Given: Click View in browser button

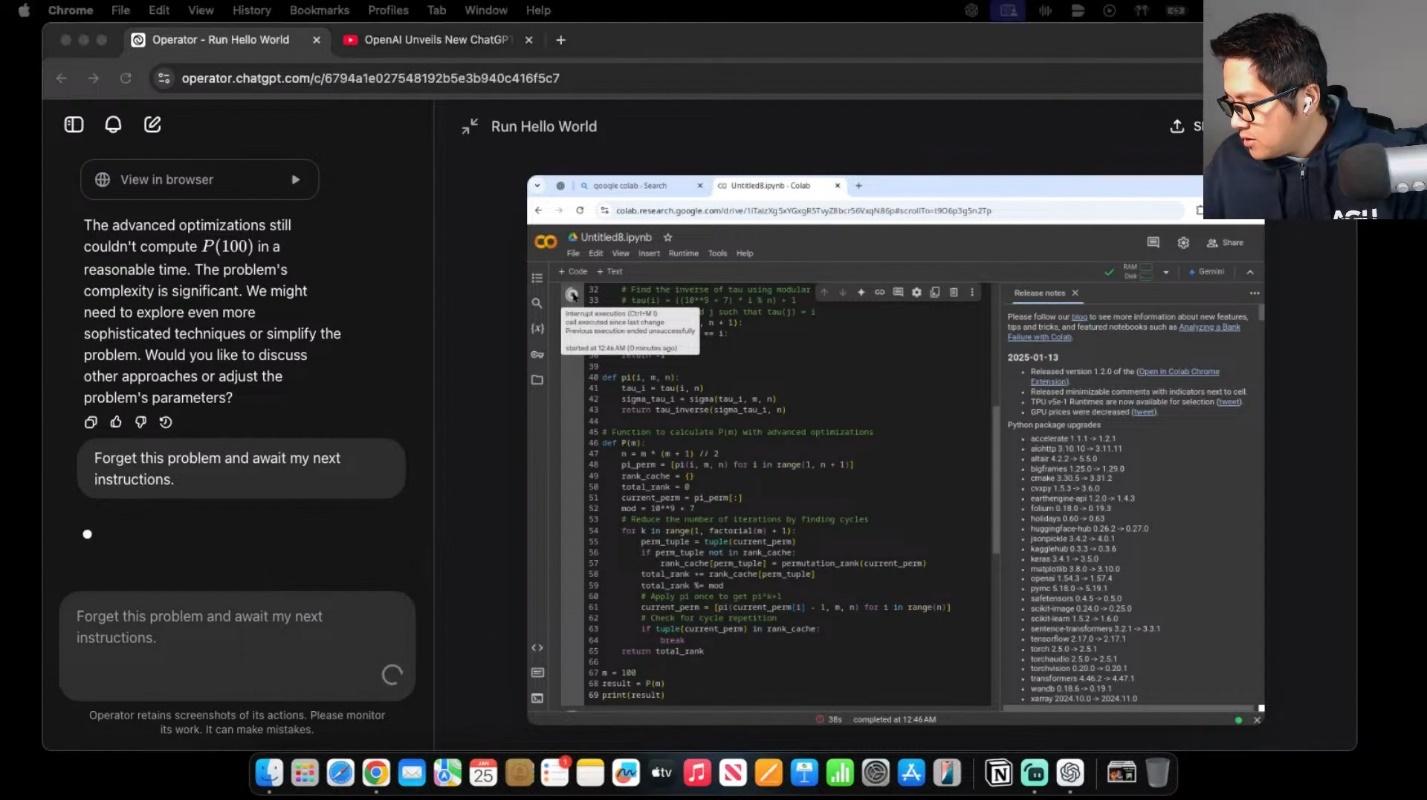Looking at the screenshot, I should [200, 180].
